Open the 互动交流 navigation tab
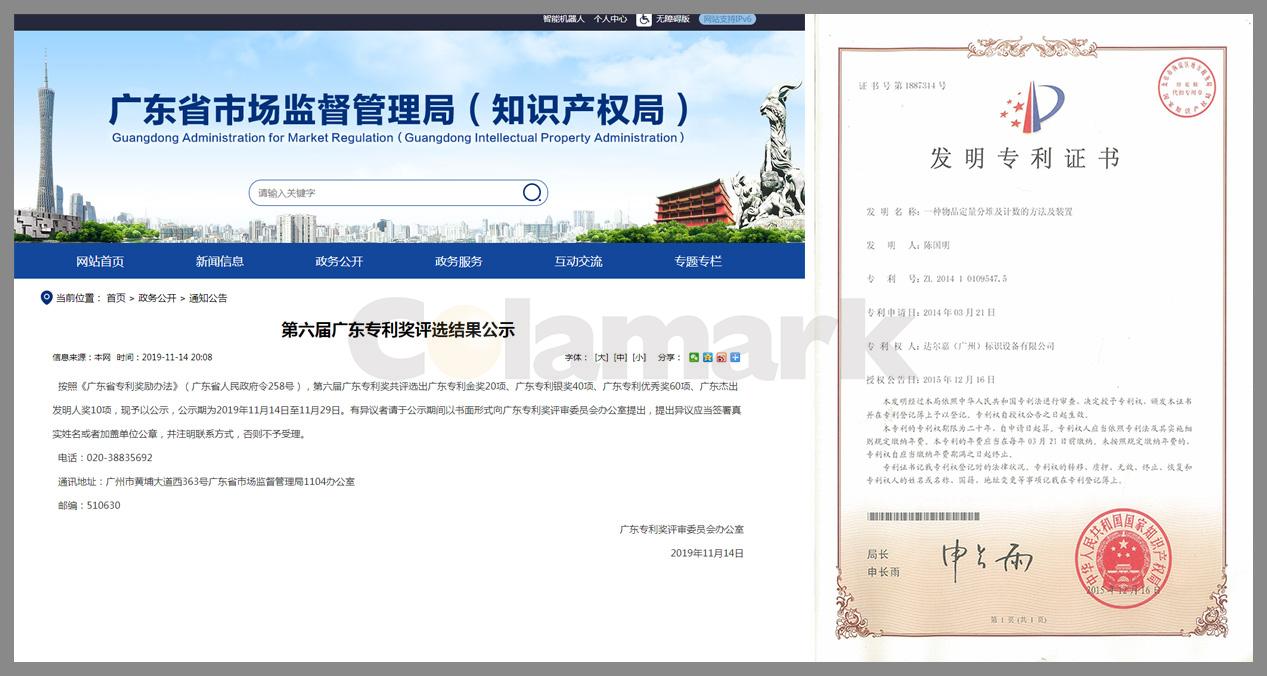 579,261
